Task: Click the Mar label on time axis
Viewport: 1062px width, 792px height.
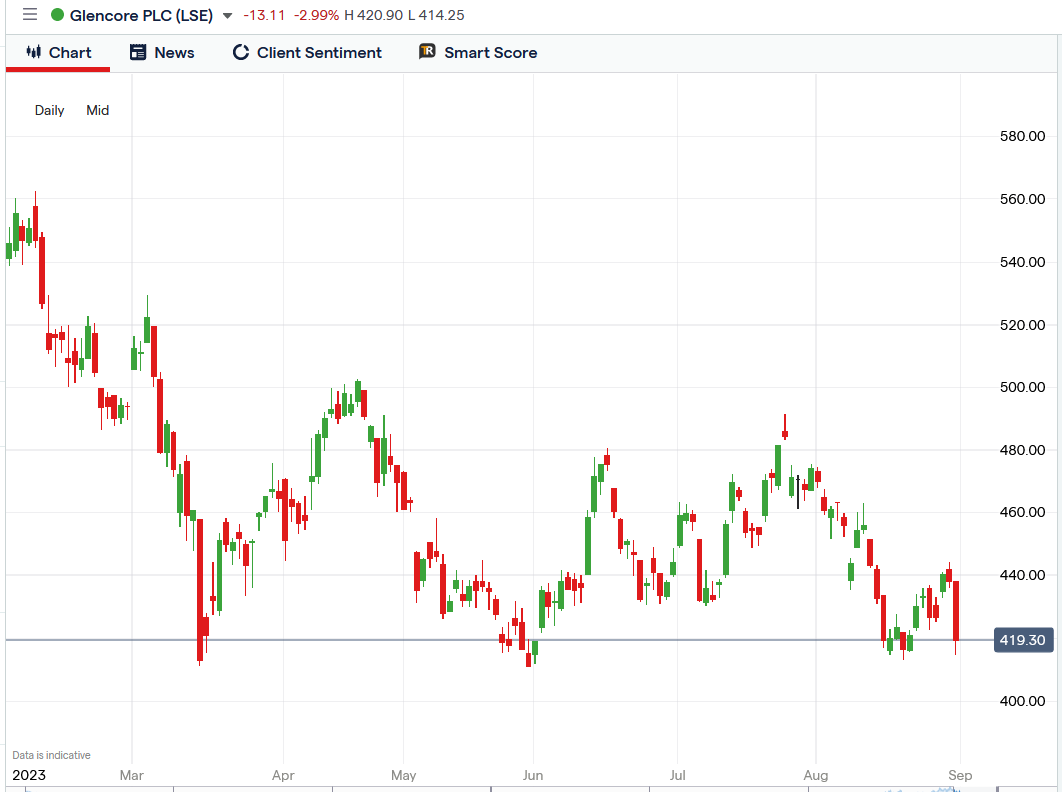Action: coord(131,775)
